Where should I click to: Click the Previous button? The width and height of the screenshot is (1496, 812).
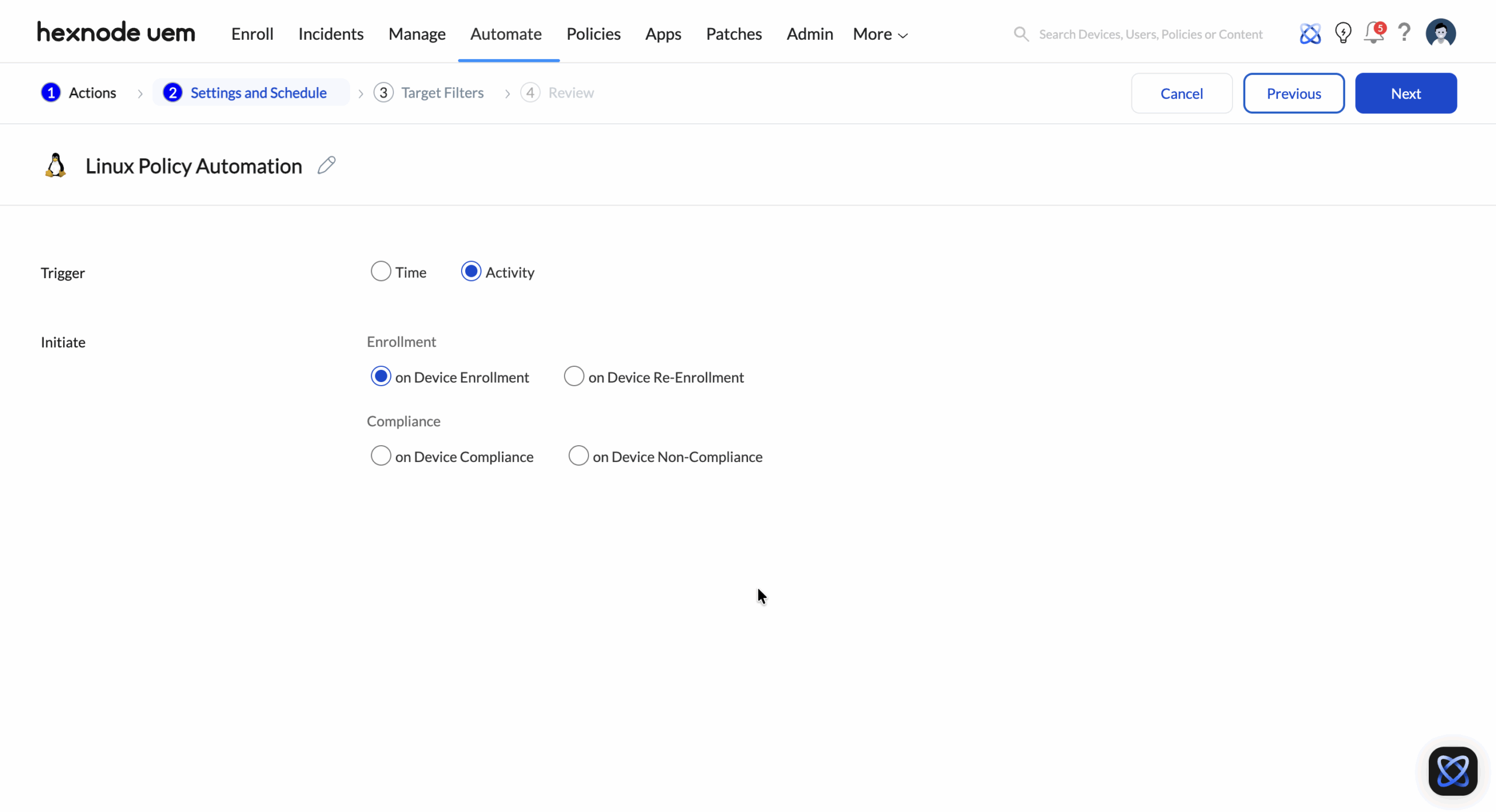pyautogui.click(x=1293, y=93)
